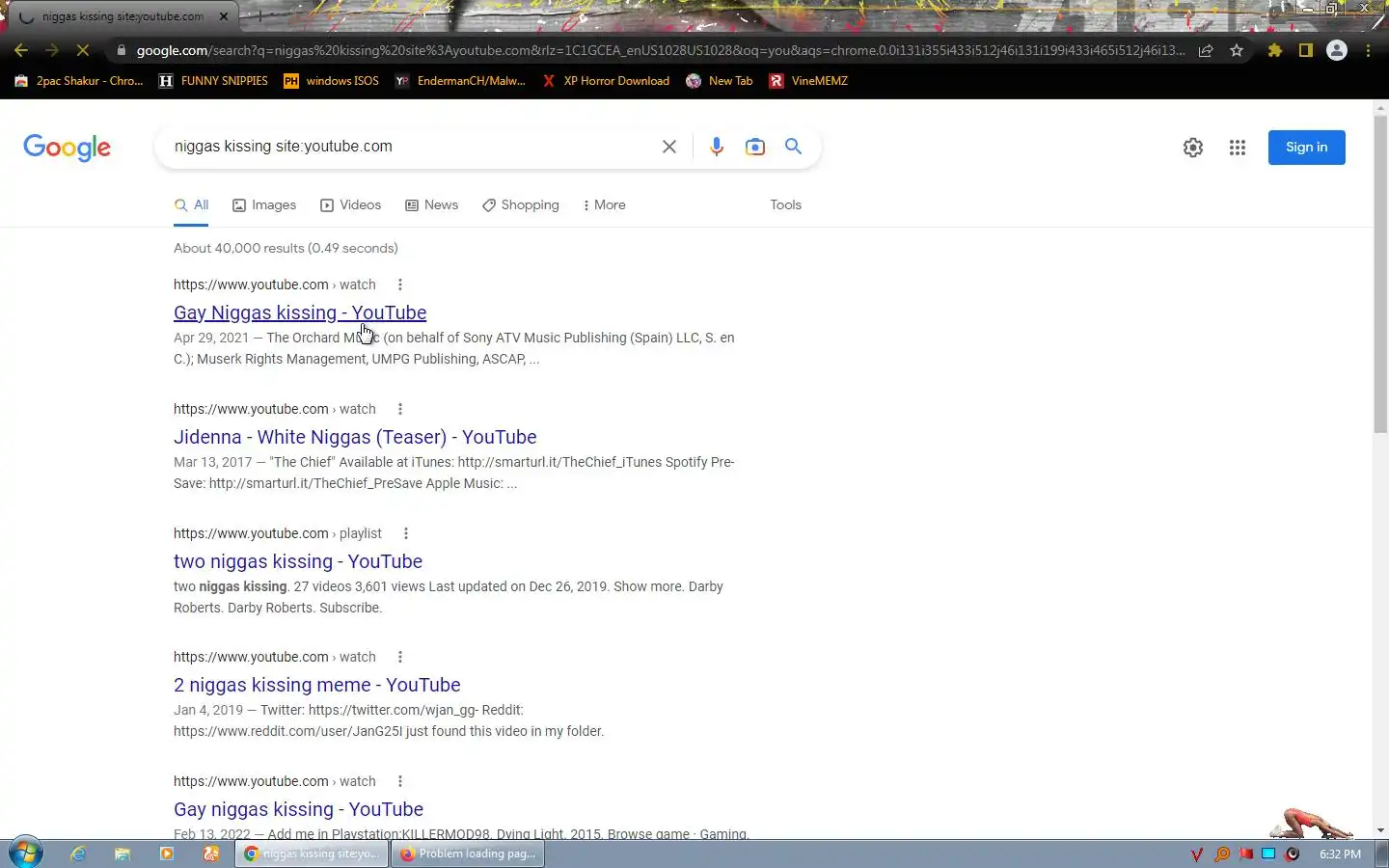Click the scrollbar down arrow
Screen dimensions: 1389x868
click(x=1380, y=830)
